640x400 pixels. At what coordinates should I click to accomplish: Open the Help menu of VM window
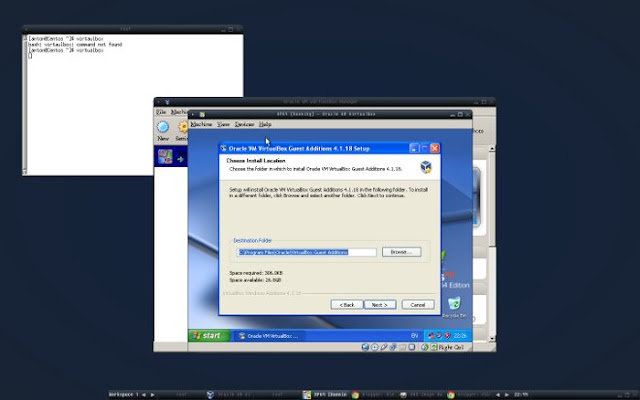click(x=265, y=124)
